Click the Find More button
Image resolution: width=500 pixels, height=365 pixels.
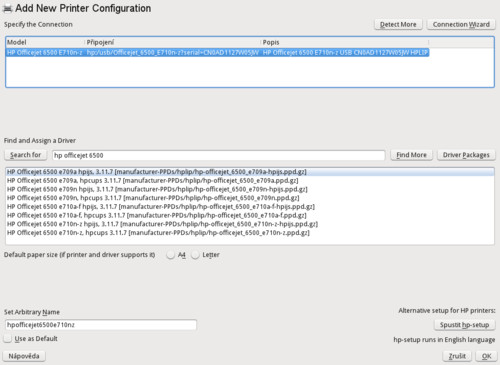point(411,155)
